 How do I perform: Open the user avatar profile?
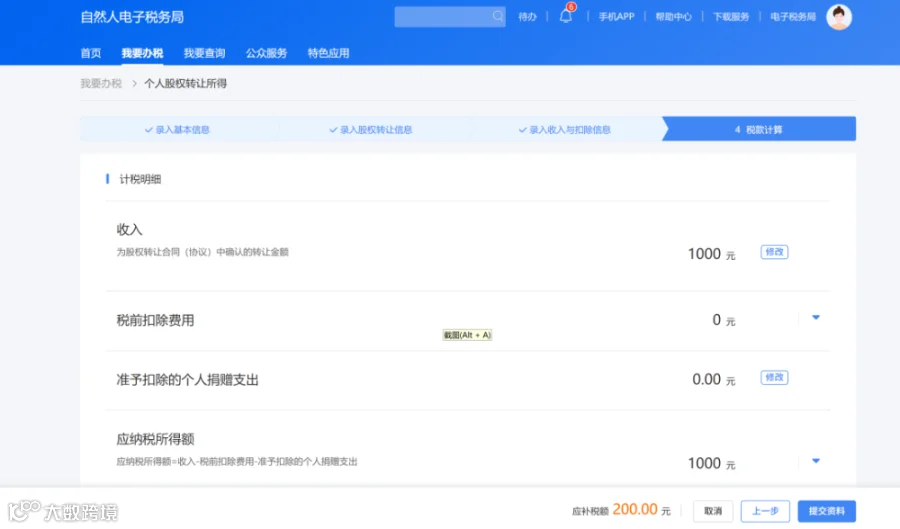pos(839,17)
